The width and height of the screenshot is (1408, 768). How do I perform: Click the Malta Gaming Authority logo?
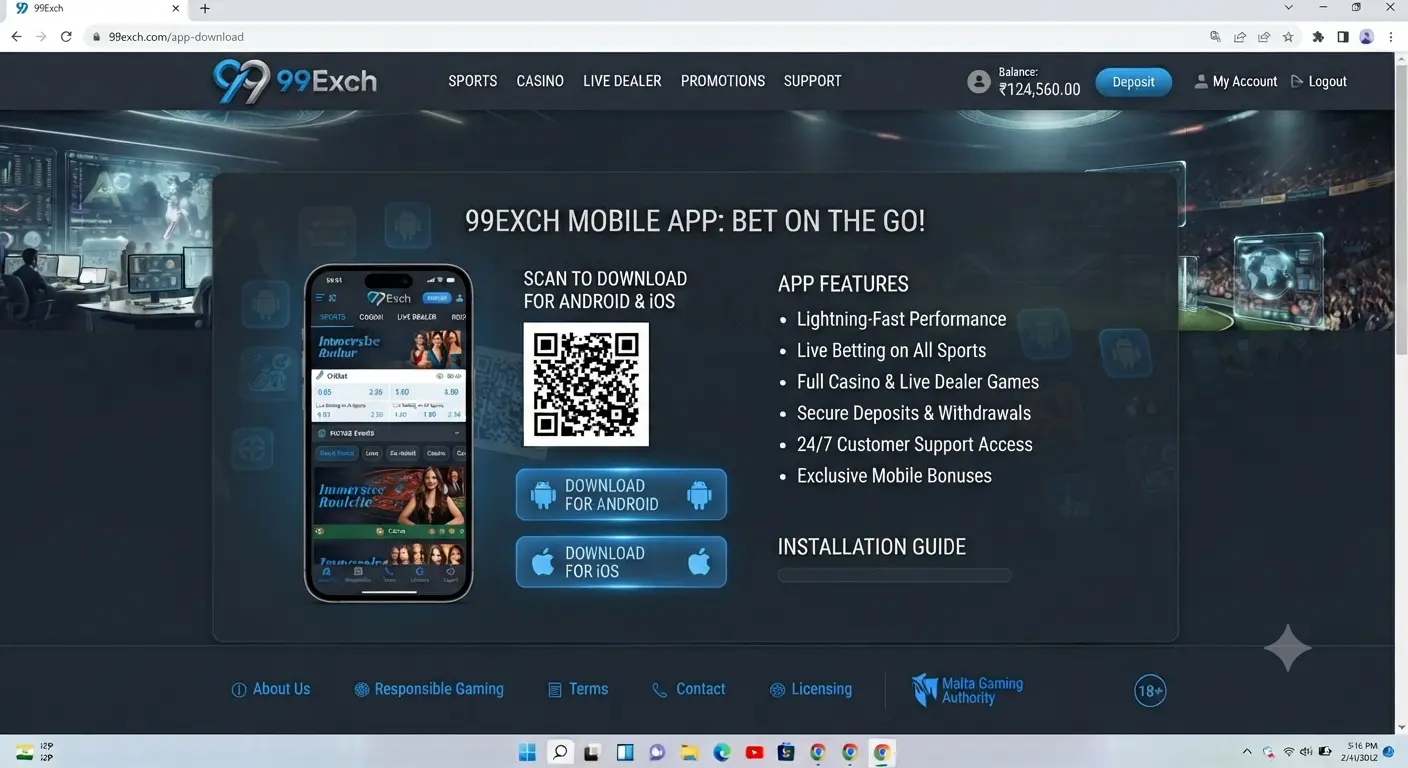967,690
